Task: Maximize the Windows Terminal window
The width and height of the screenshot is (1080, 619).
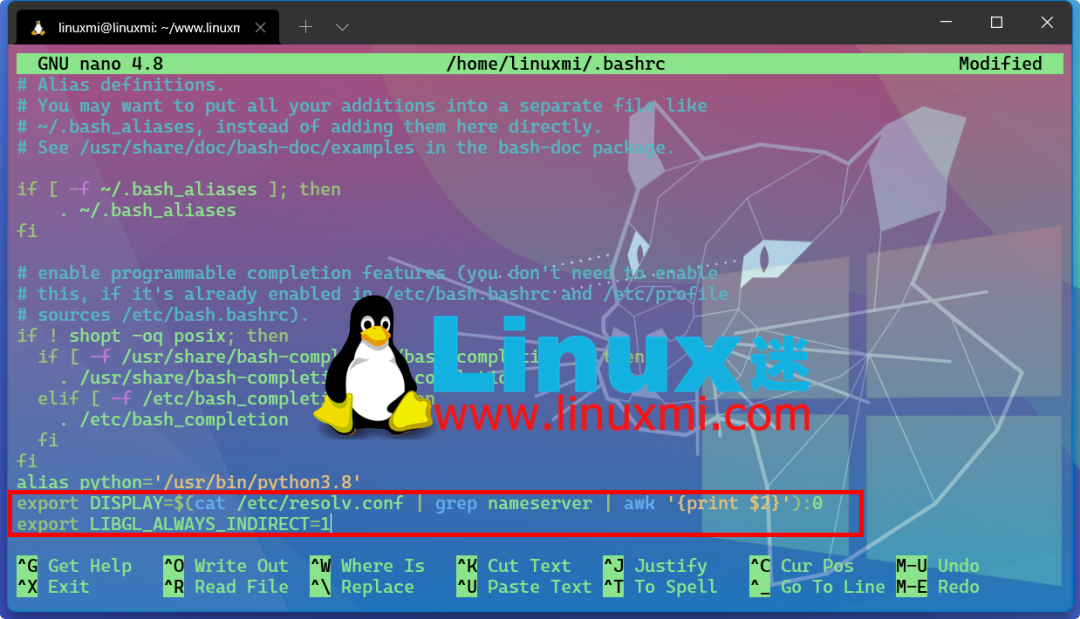Action: pyautogui.click(x=996, y=23)
